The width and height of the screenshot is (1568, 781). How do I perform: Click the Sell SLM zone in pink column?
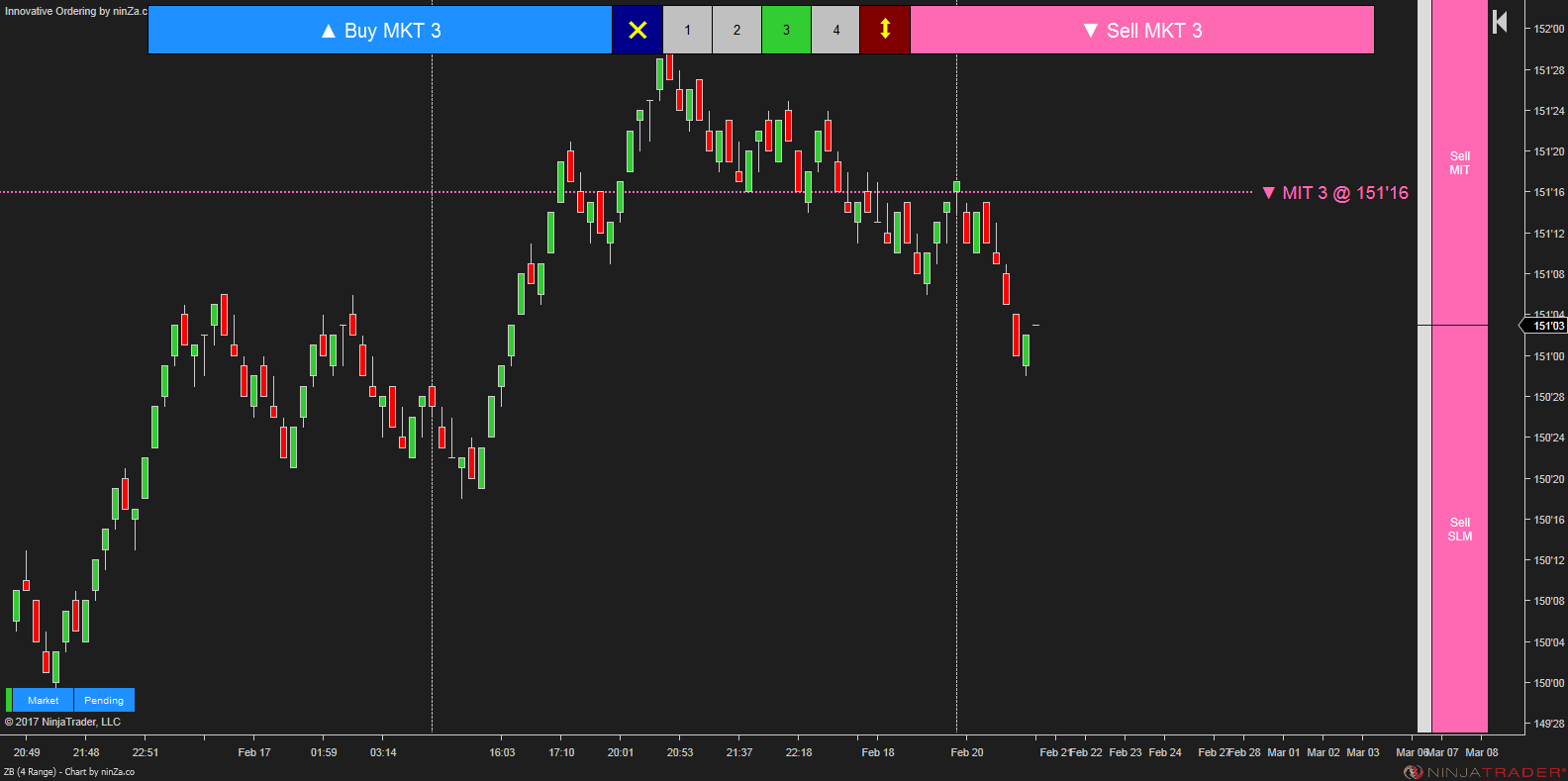pos(1459,530)
